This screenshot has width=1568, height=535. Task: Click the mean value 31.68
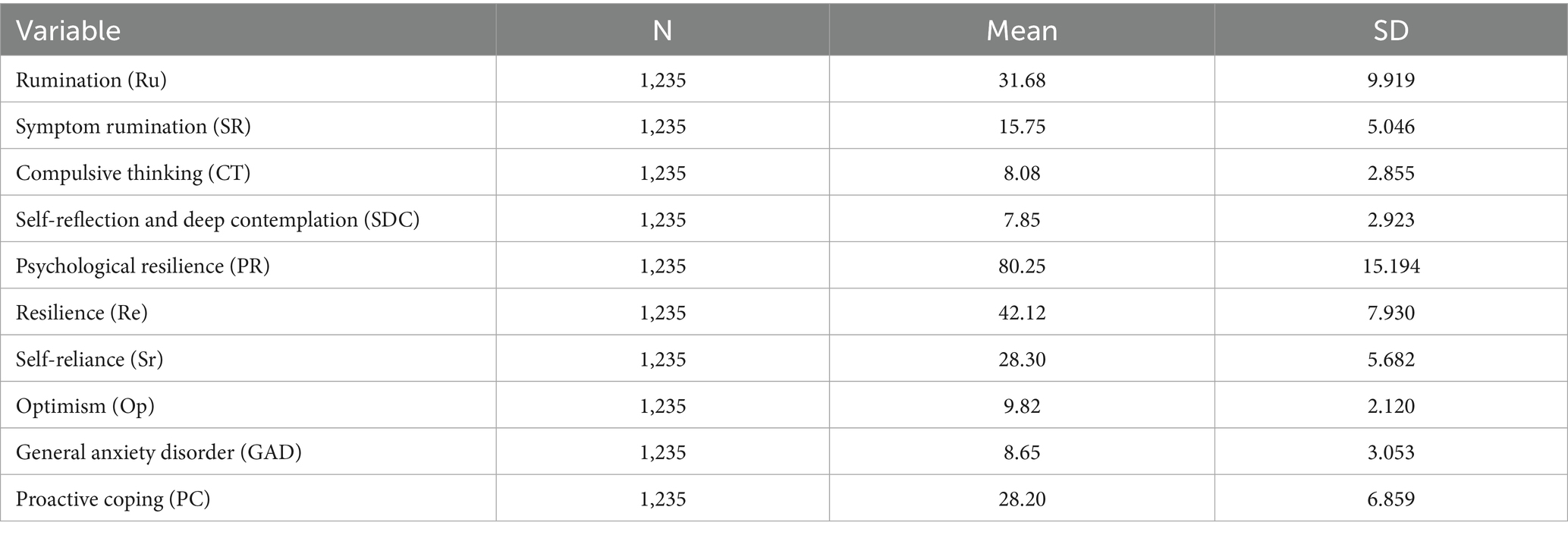[x=1022, y=80]
